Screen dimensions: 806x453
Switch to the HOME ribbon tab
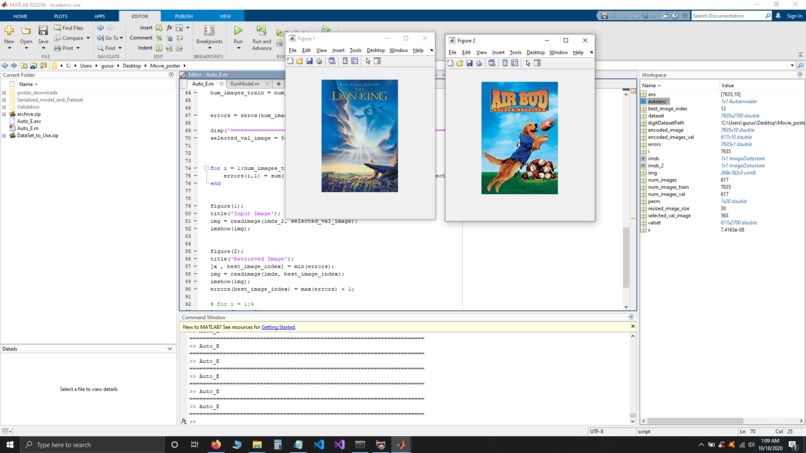point(20,16)
